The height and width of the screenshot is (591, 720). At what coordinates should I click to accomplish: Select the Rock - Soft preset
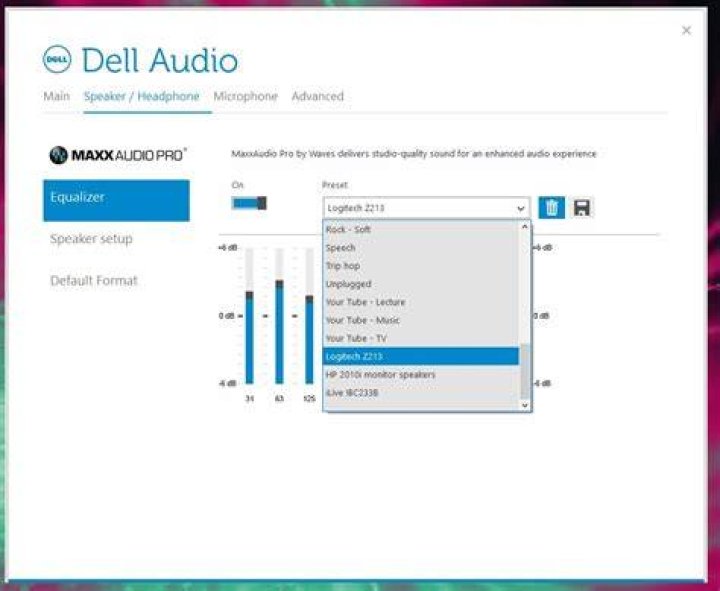[x=422, y=229]
